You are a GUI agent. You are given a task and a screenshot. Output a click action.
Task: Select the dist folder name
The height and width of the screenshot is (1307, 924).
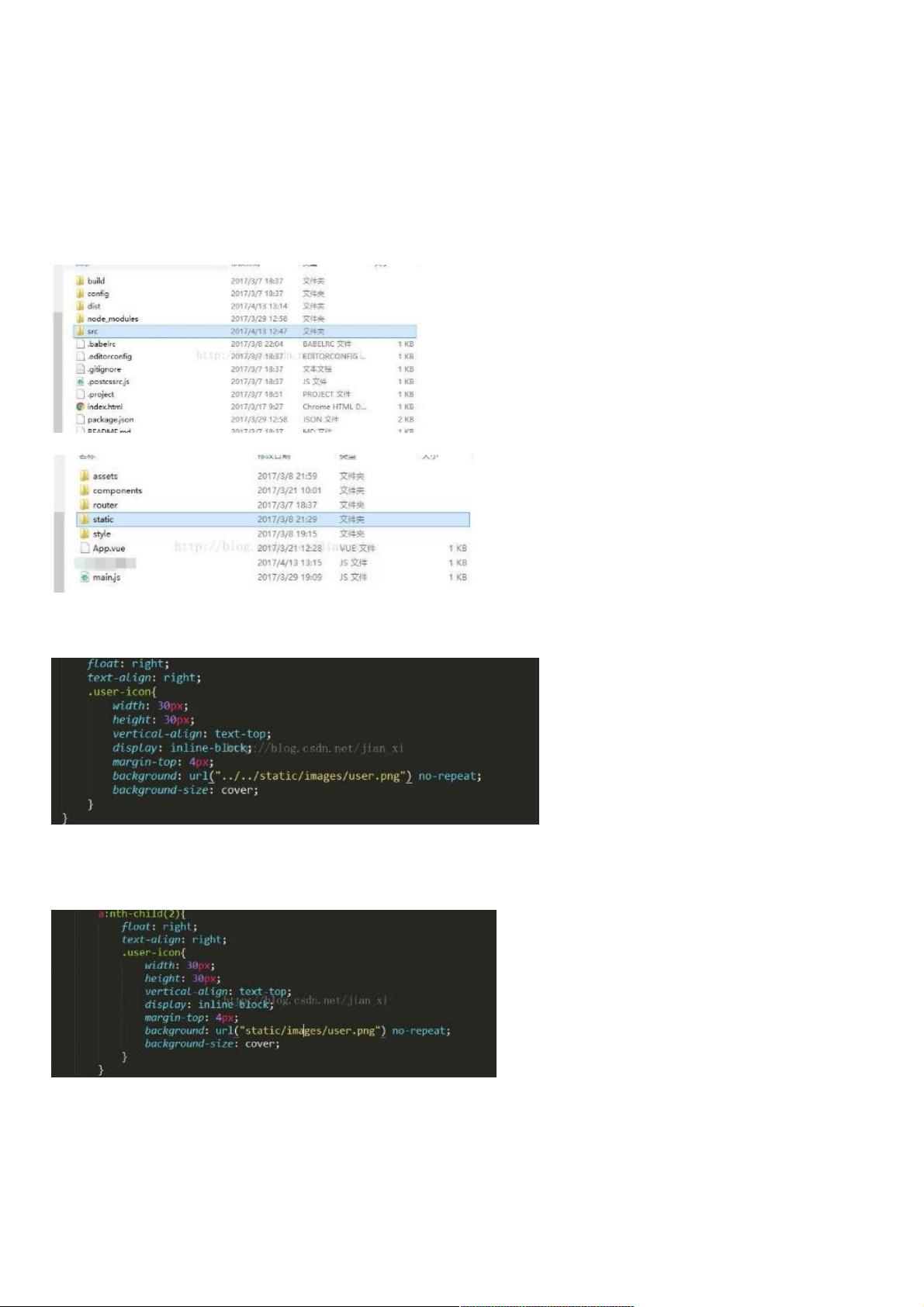pos(94,306)
